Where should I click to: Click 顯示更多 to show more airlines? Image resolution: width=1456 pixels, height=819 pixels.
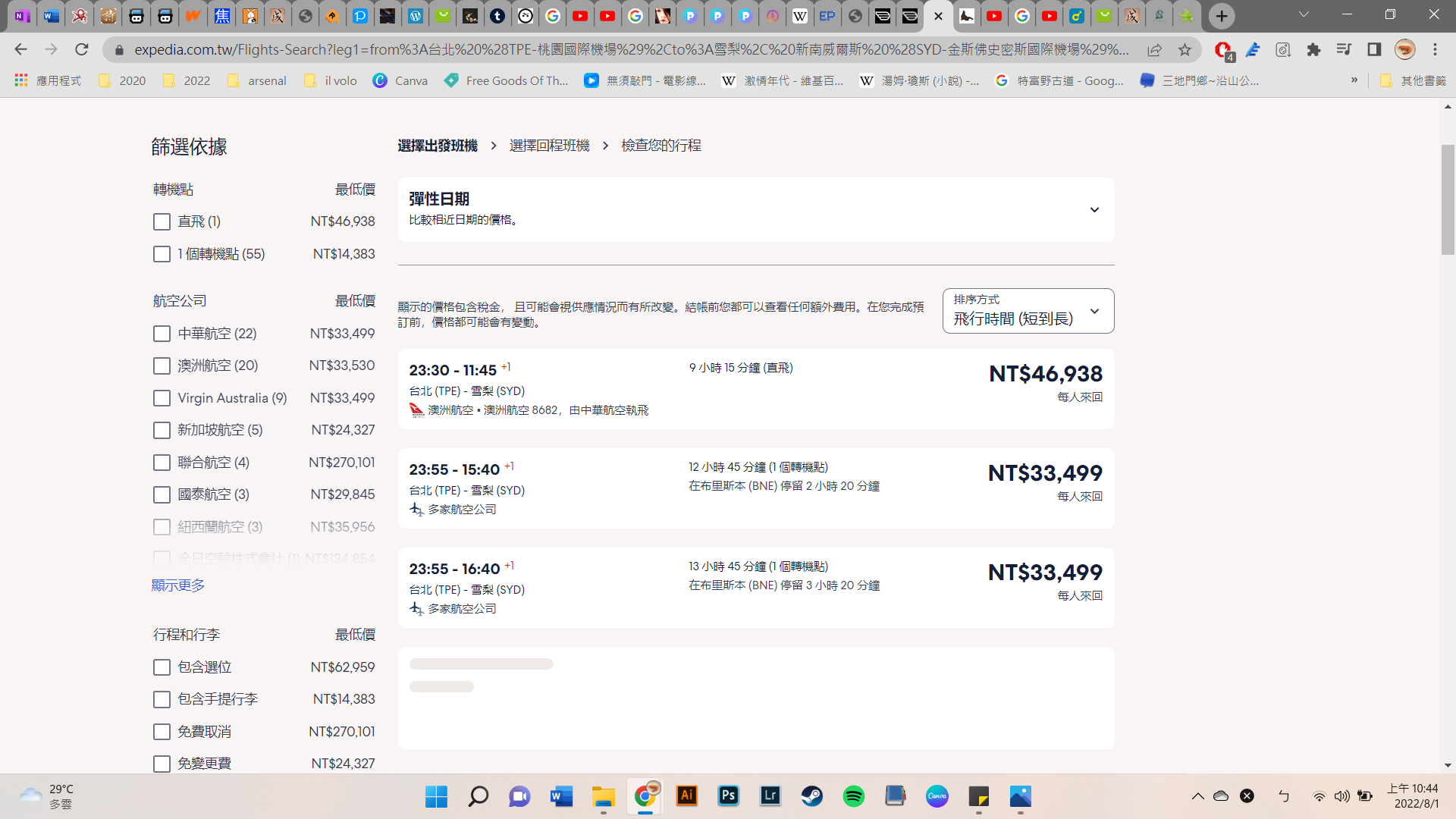178,585
